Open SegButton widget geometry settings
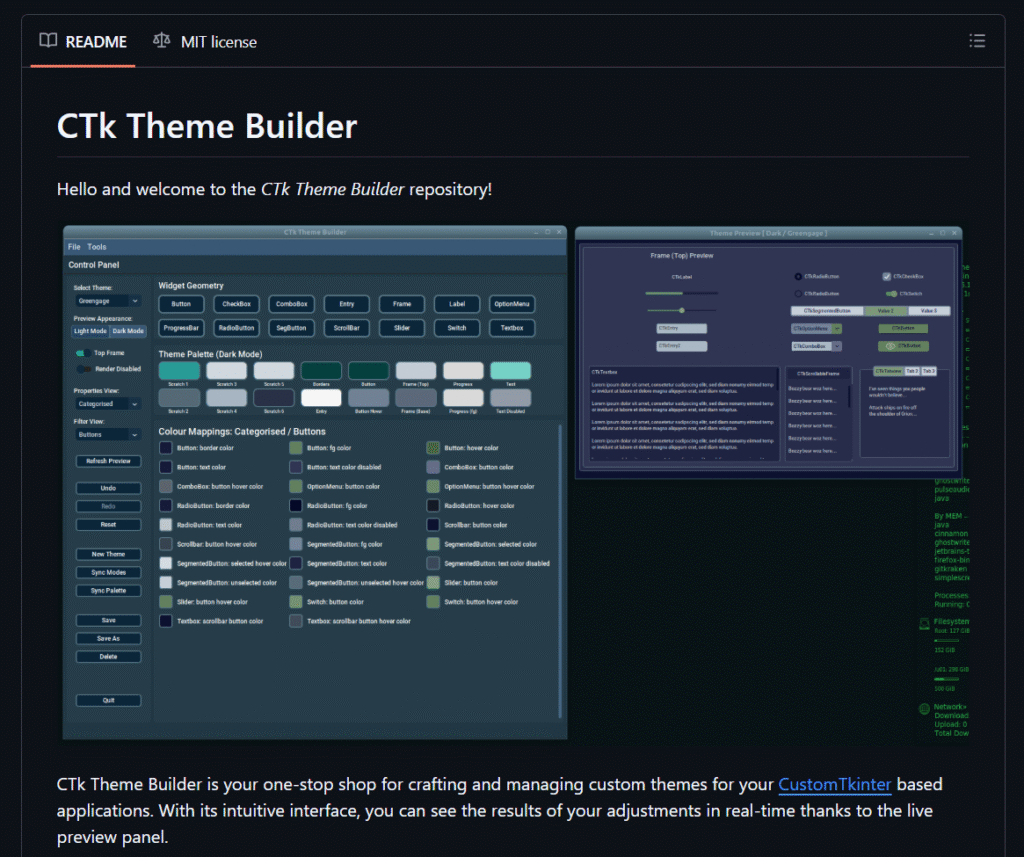 (291, 328)
